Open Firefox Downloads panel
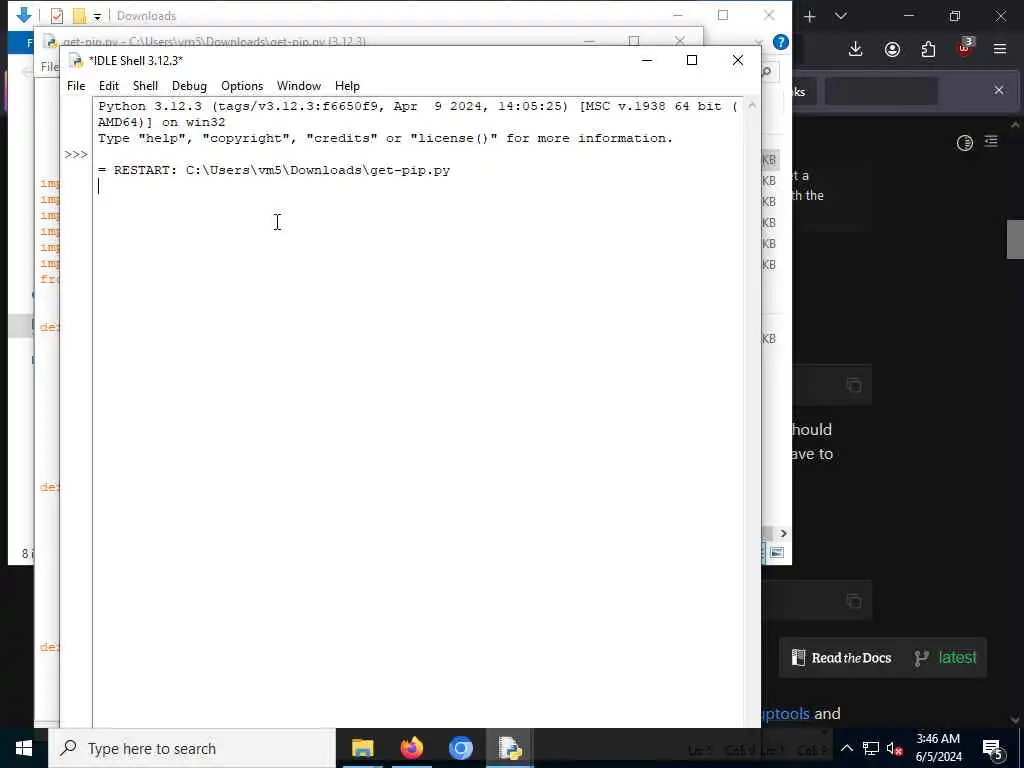The image size is (1024, 768). click(856, 50)
